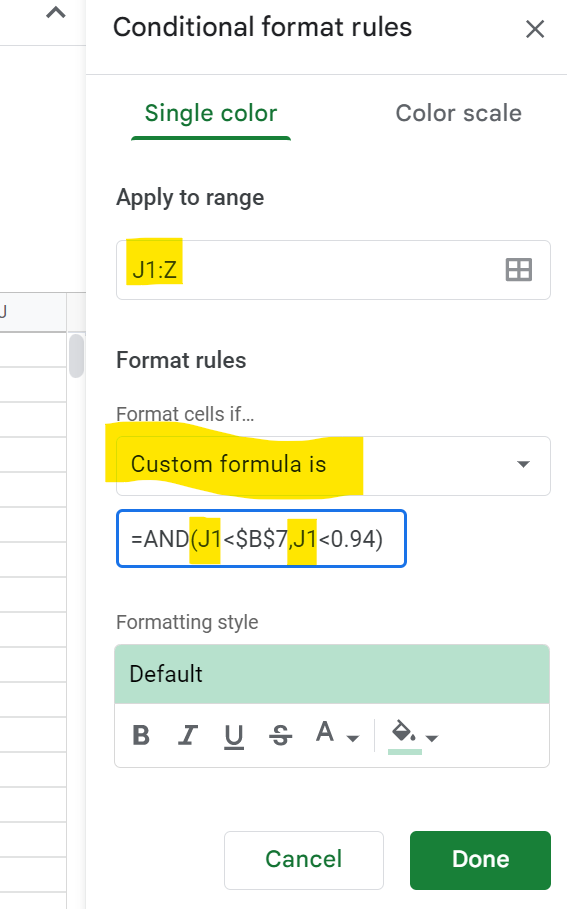The image size is (567, 909).
Task: Click the Apply to range J1:Z field
Action: (x=333, y=270)
